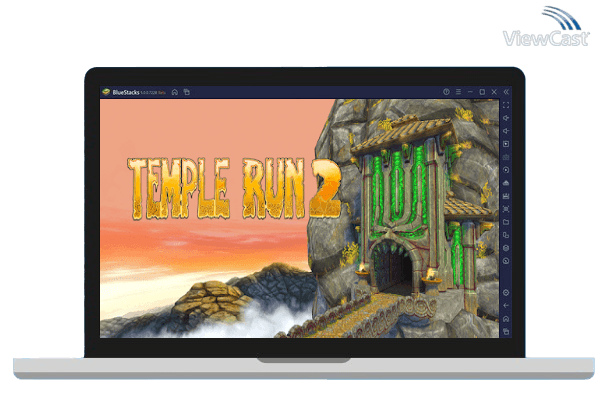Click the Android back arrow icon
The width and height of the screenshot is (602, 414).
506,306
